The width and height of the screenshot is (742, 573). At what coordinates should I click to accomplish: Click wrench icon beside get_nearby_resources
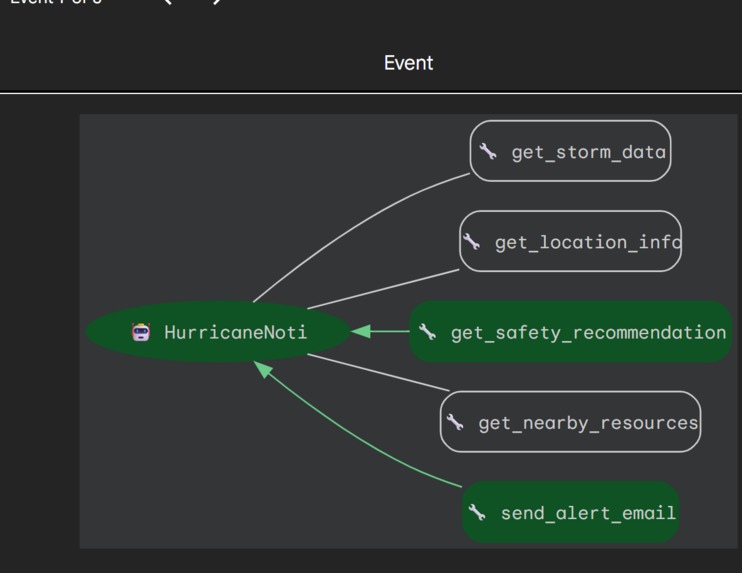[455, 422]
